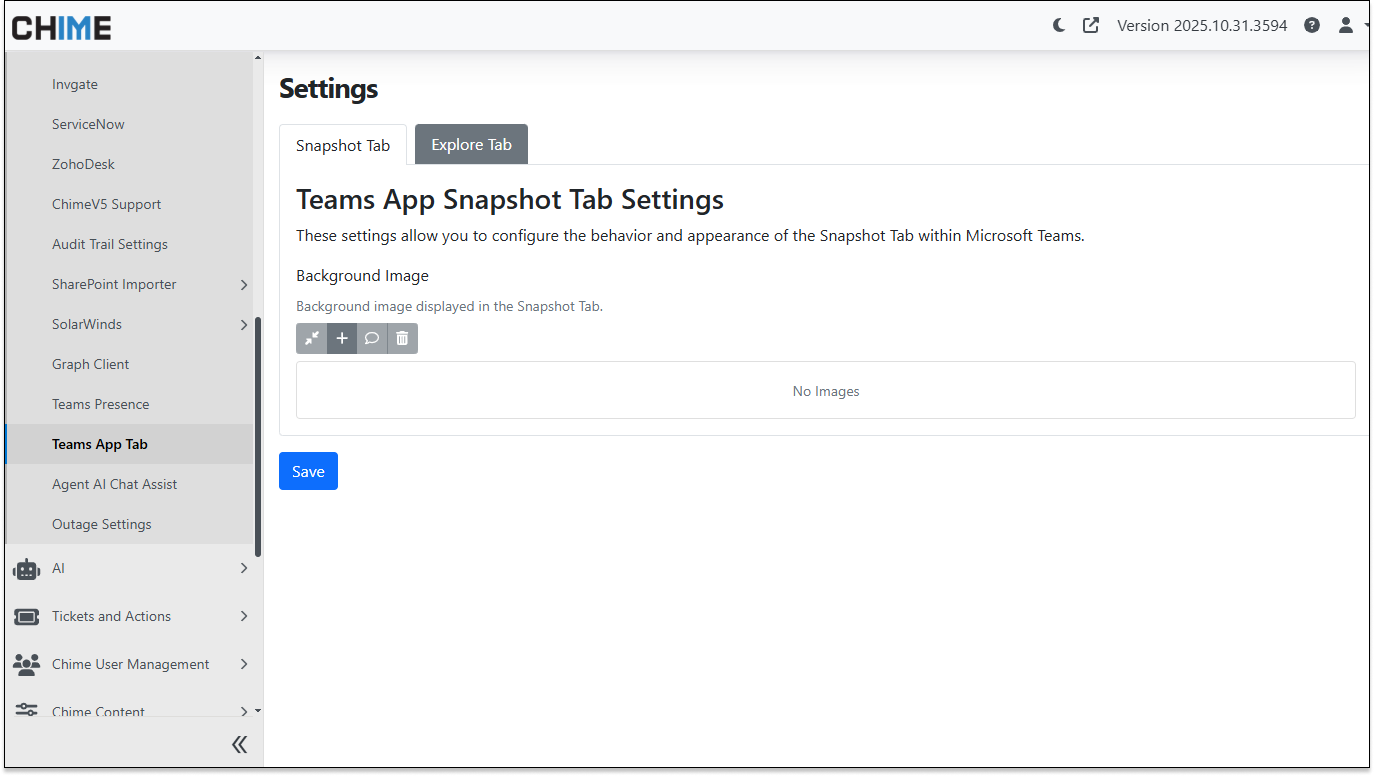Click the AI robot icon

coord(27,569)
